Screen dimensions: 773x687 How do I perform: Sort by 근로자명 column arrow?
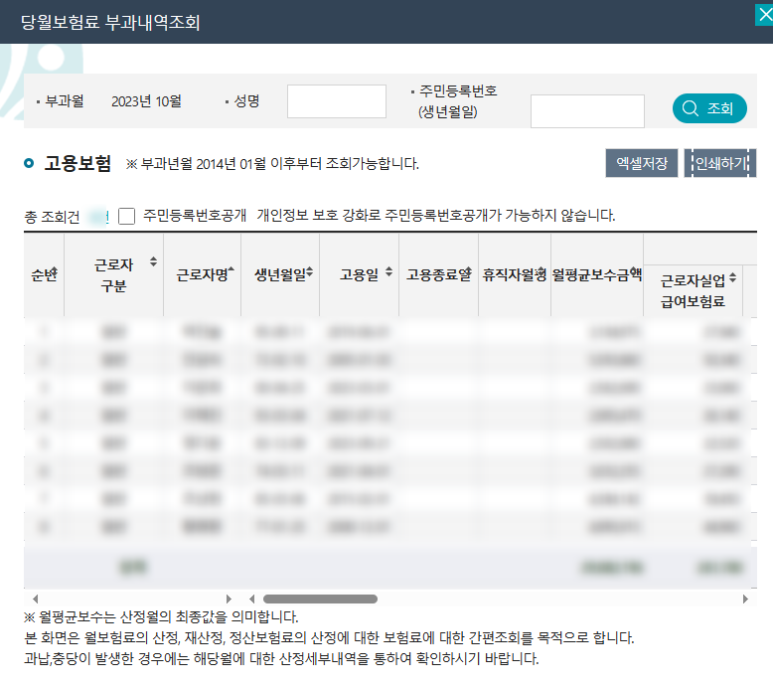[x=231, y=269]
